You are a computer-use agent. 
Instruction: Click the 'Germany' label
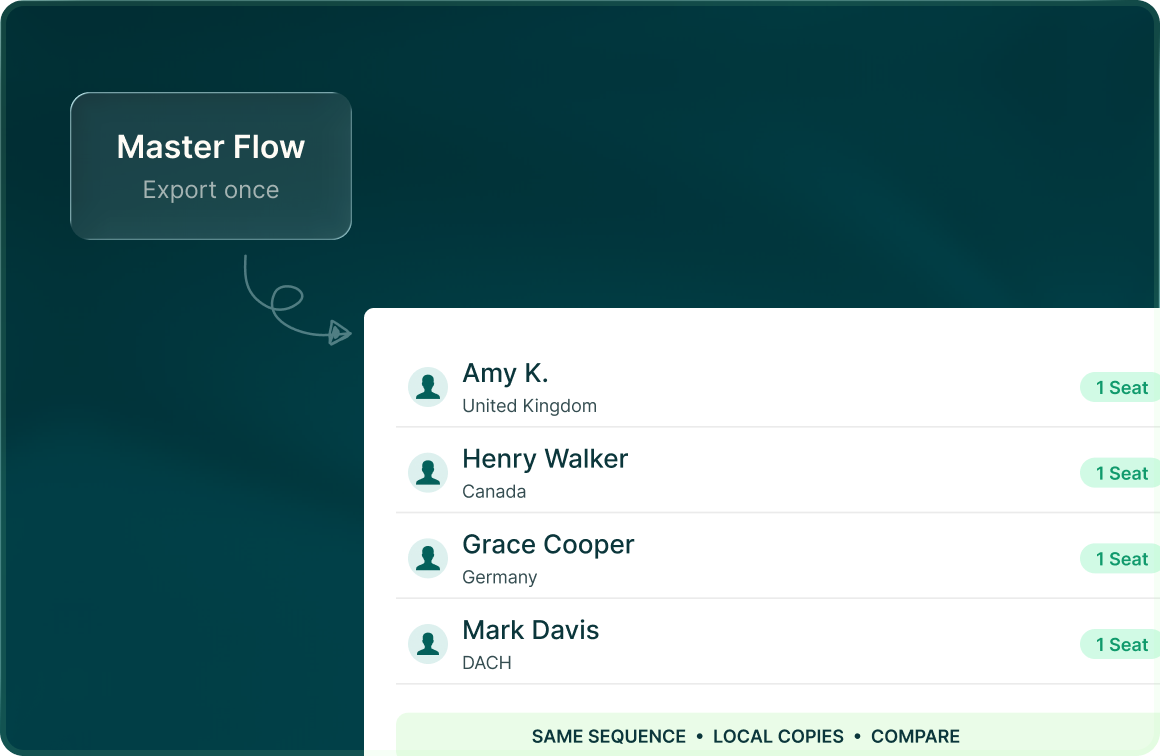pos(499,578)
